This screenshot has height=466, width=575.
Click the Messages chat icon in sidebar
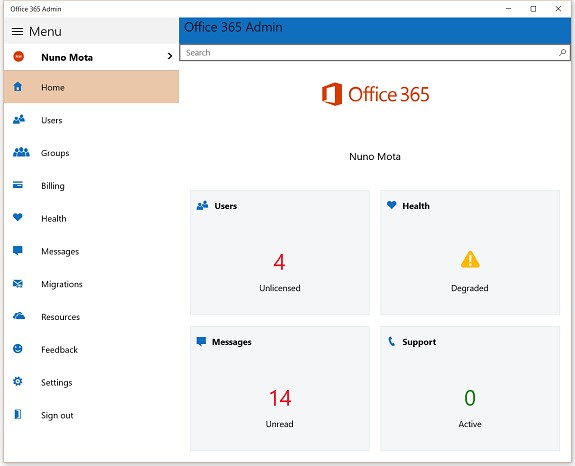point(18,250)
